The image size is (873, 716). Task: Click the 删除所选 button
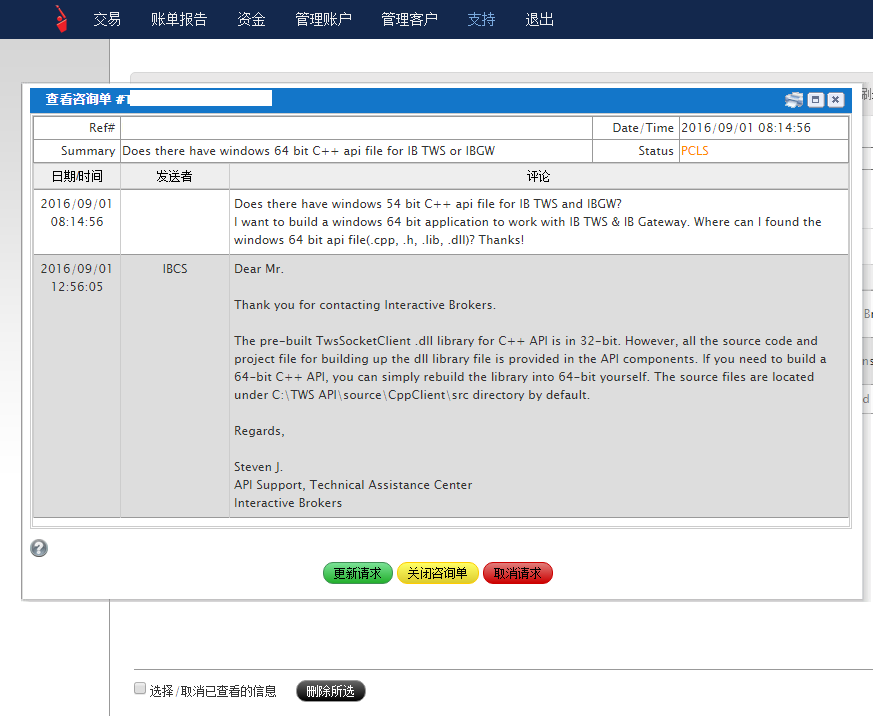[x=330, y=691]
